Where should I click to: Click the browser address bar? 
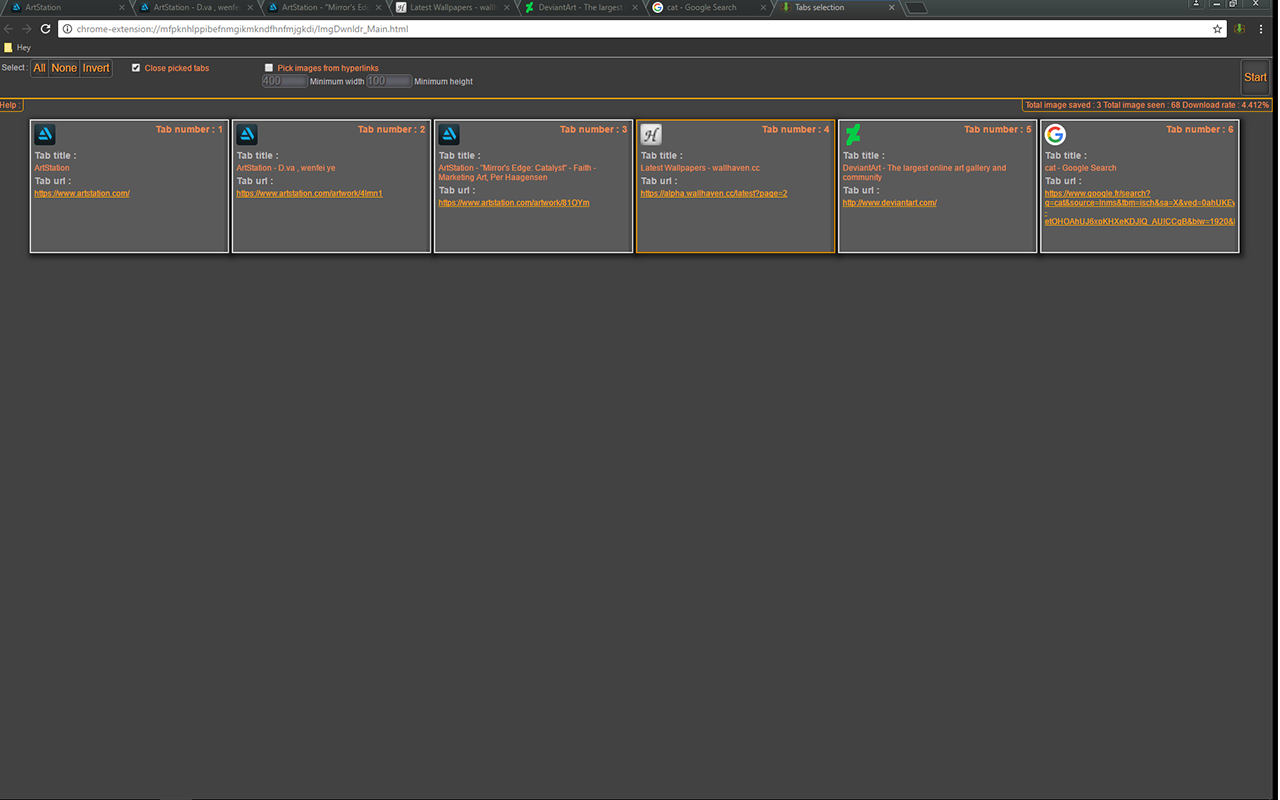tap(640, 29)
